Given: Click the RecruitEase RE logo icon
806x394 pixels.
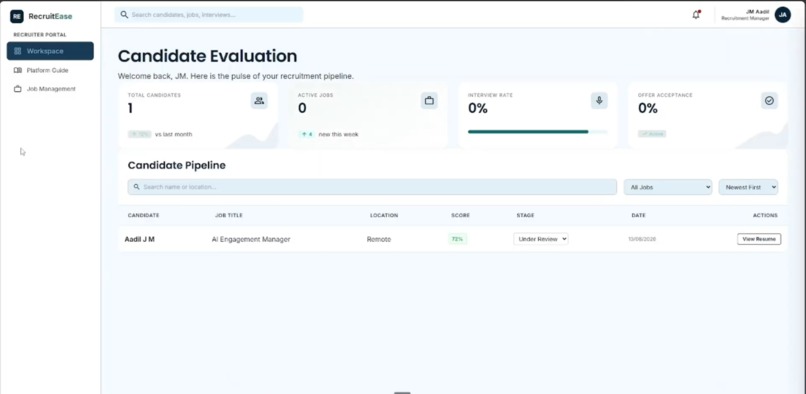Looking at the screenshot, I should 16,16.
